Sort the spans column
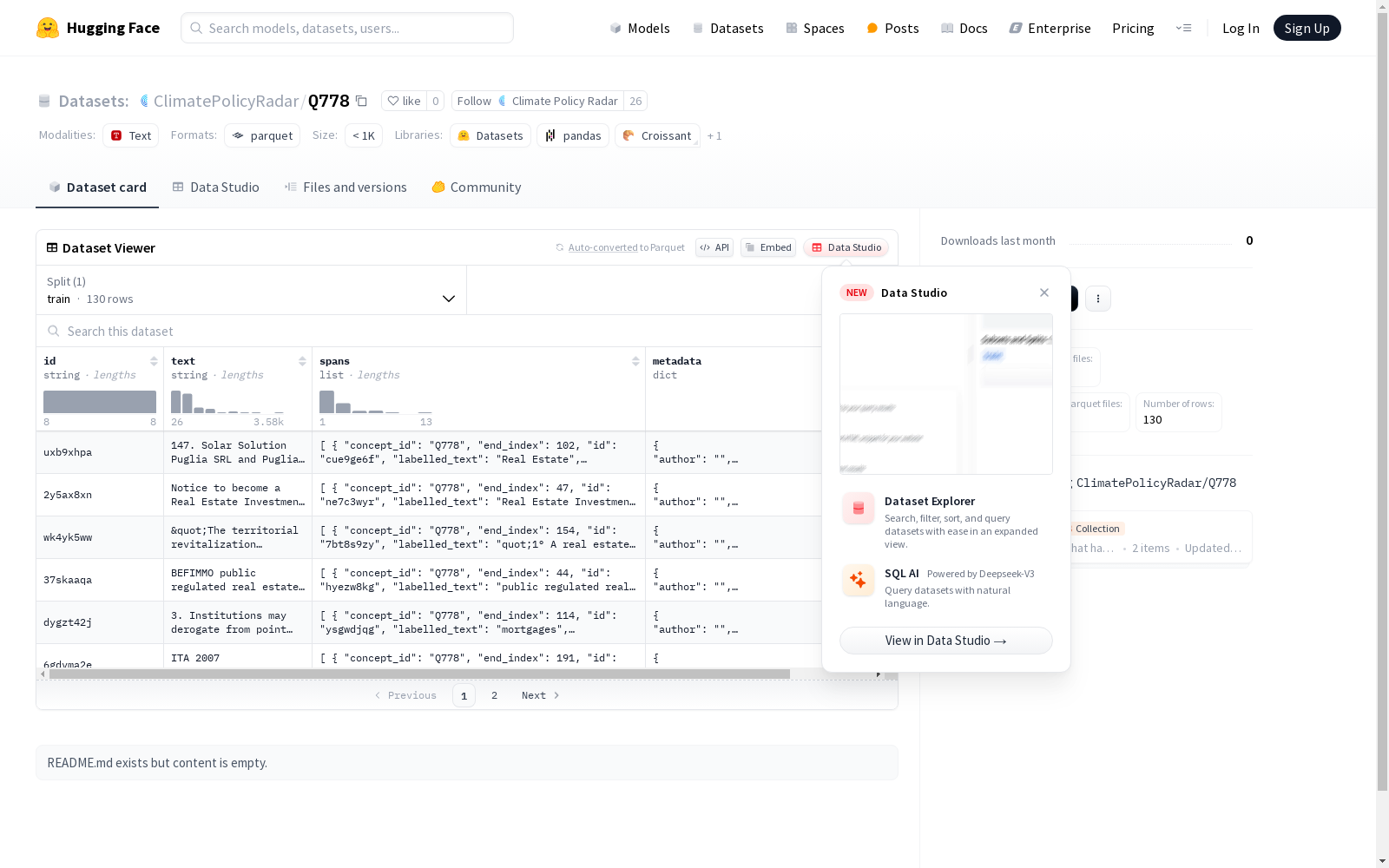Image resolution: width=1389 pixels, height=868 pixels. click(x=635, y=361)
